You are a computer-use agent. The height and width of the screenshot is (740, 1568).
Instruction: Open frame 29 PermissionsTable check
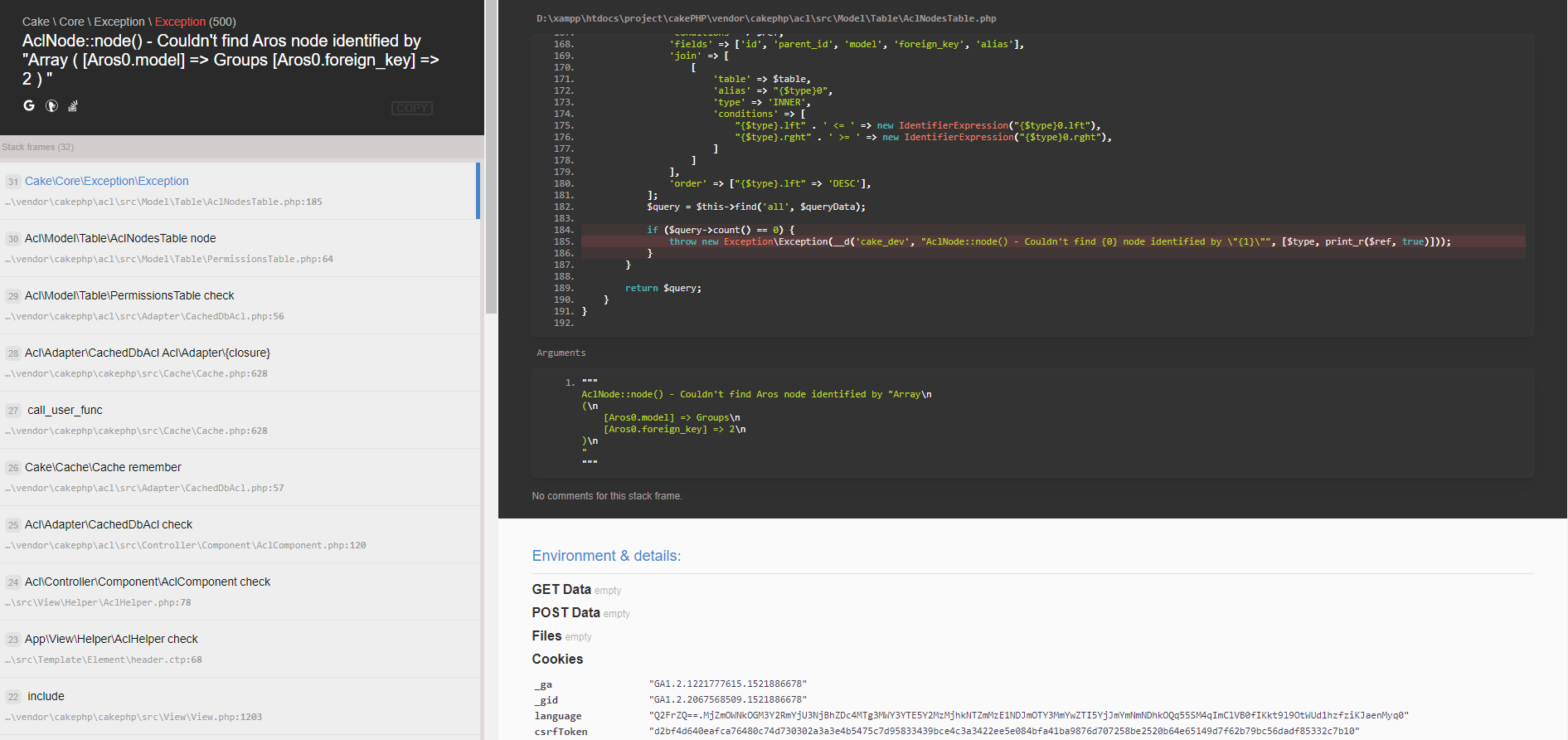[x=239, y=305]
